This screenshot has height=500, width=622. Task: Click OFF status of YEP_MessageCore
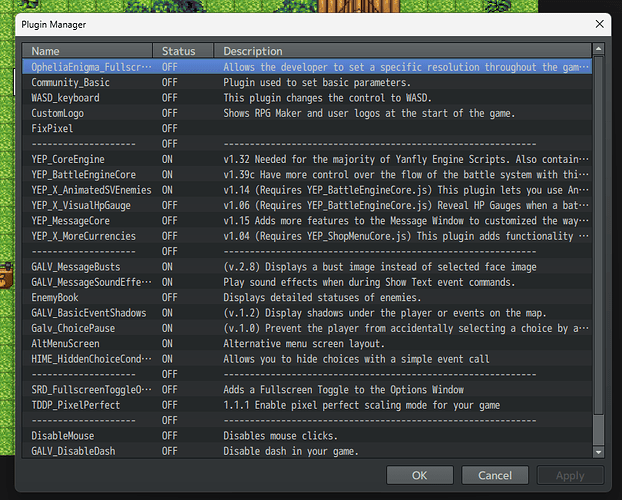coord(169,221)
